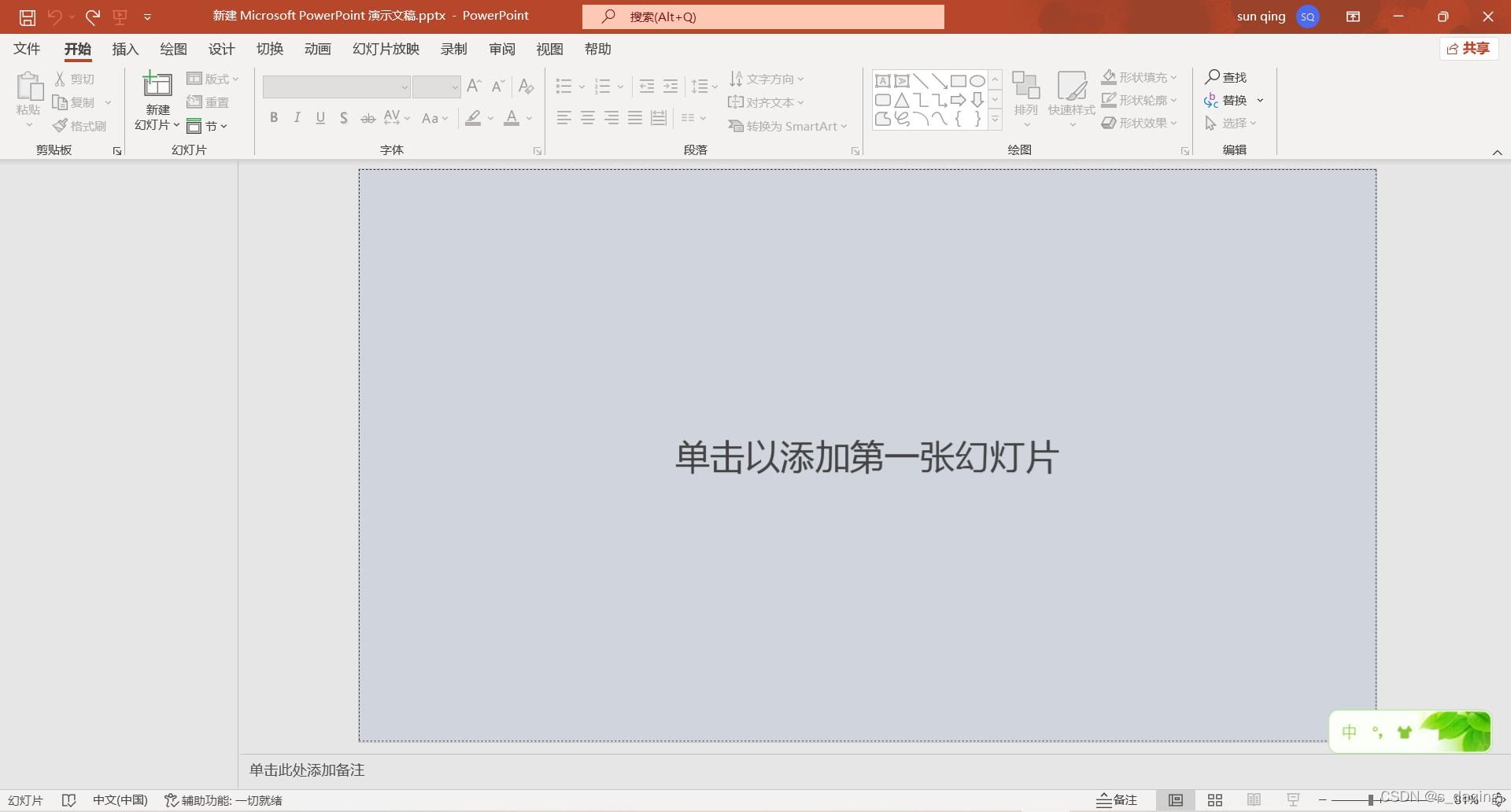Open the font name dropdown

tap(404, 87)
